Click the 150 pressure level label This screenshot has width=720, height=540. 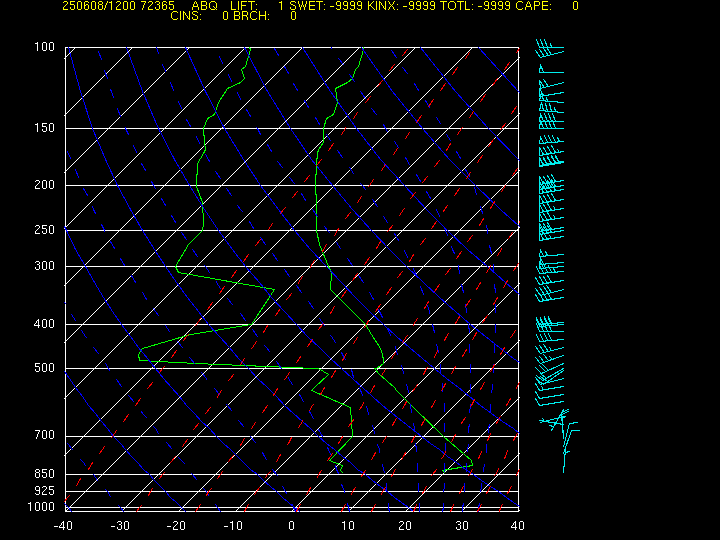[44, 128]
